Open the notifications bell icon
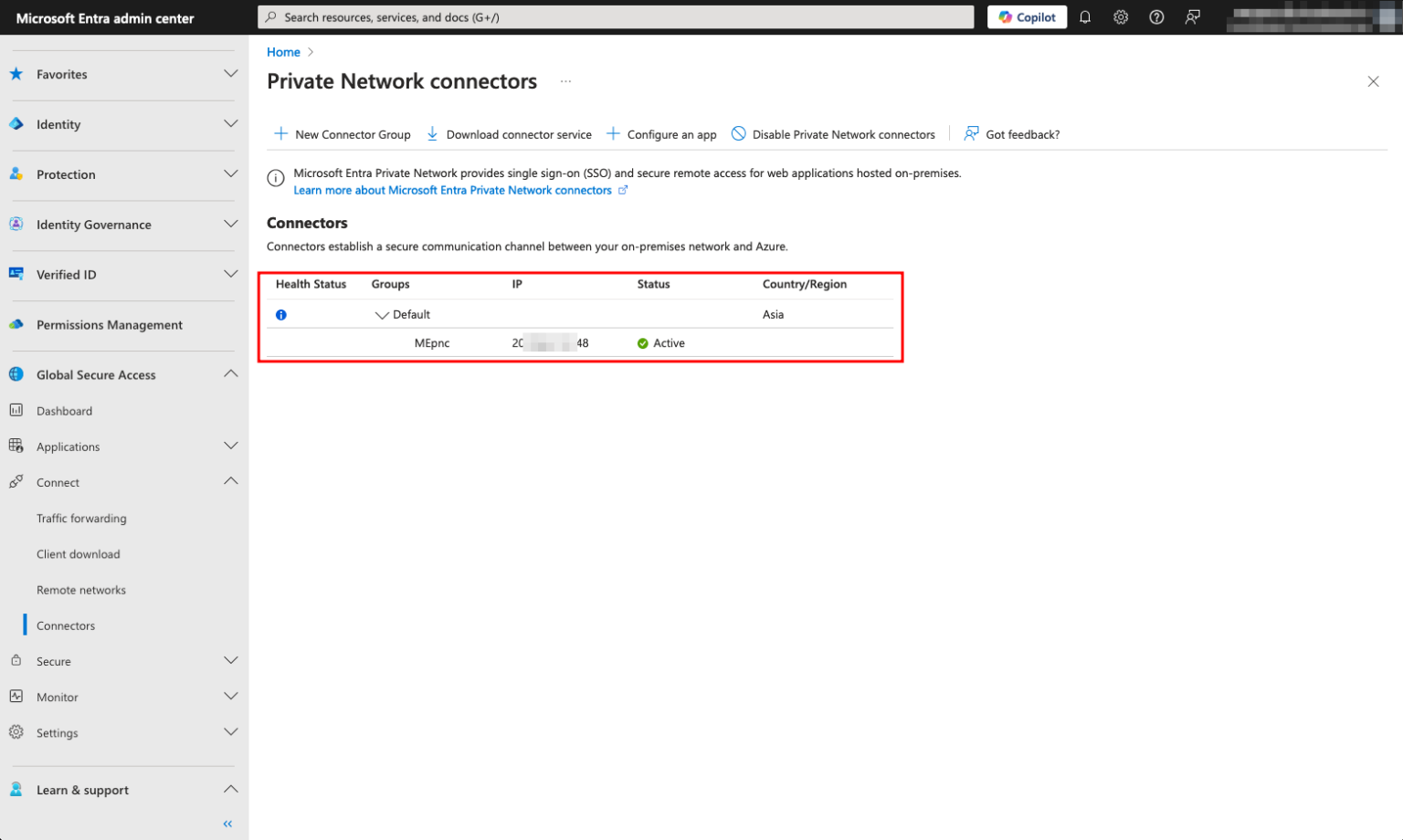The width and height of the screenshot is (1403, 840). coord(1085,16)
